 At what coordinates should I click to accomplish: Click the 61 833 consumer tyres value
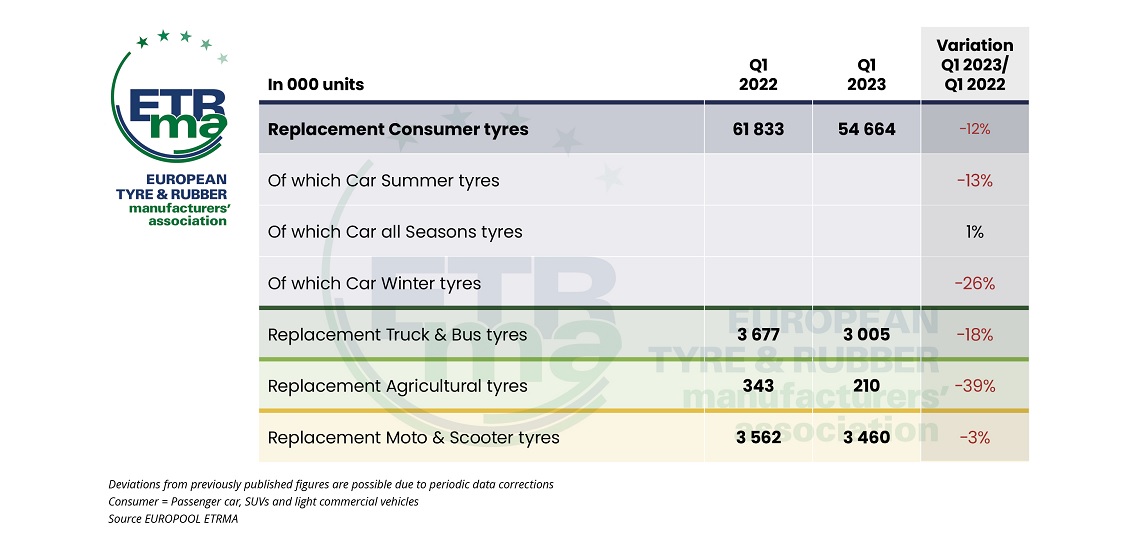click(758, 129)
